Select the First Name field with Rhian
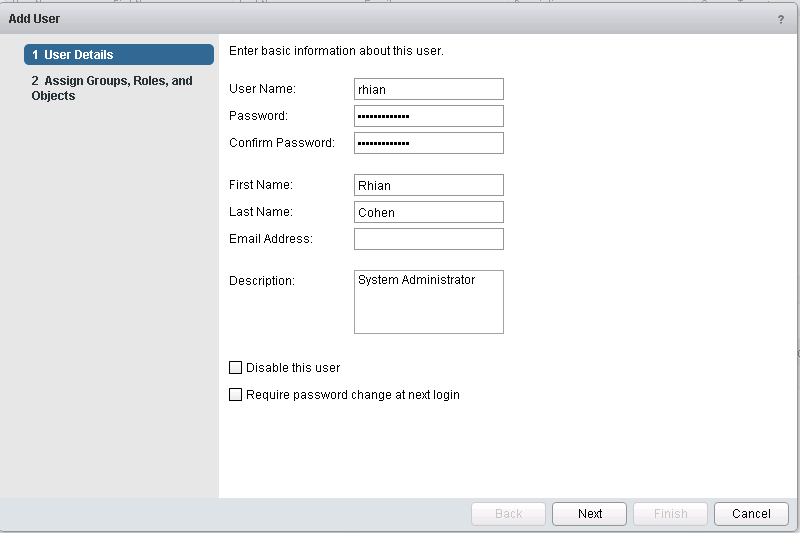 pos(429,185)
